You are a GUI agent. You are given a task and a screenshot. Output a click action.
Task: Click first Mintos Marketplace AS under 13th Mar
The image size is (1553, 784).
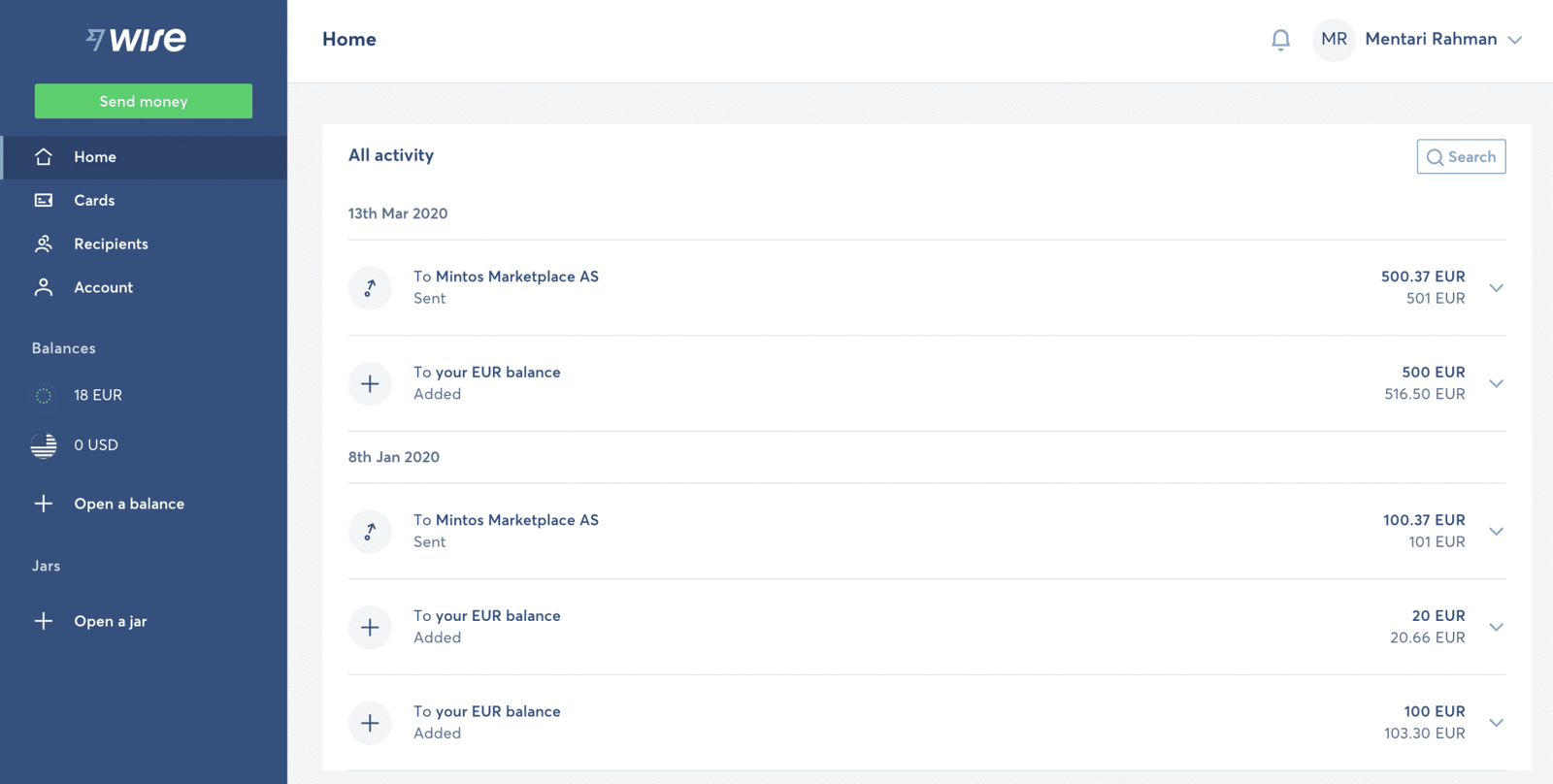(517, 277)
